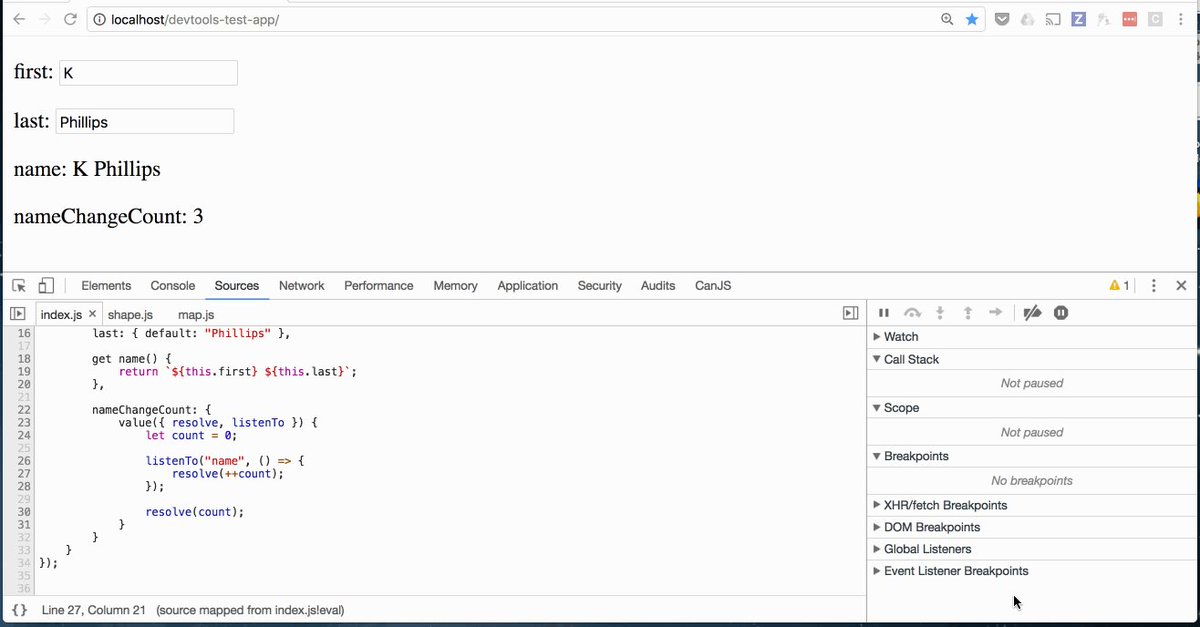This screenshot has height=627, width=1200.
Task: Click 'nameChangeCount: 3' page text
Action: [x=109, y=216]
